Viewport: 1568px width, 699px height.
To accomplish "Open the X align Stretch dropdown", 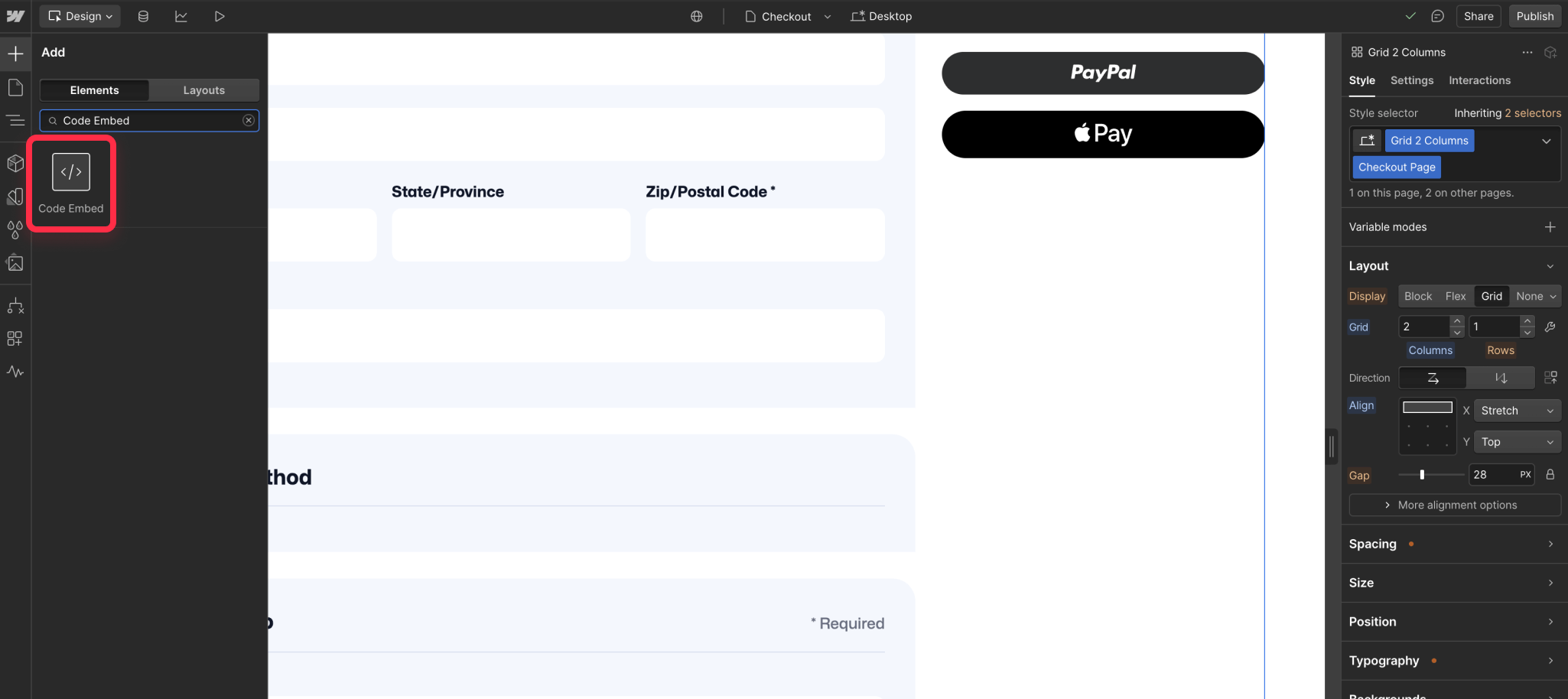I will click(x=1518, y=411).
